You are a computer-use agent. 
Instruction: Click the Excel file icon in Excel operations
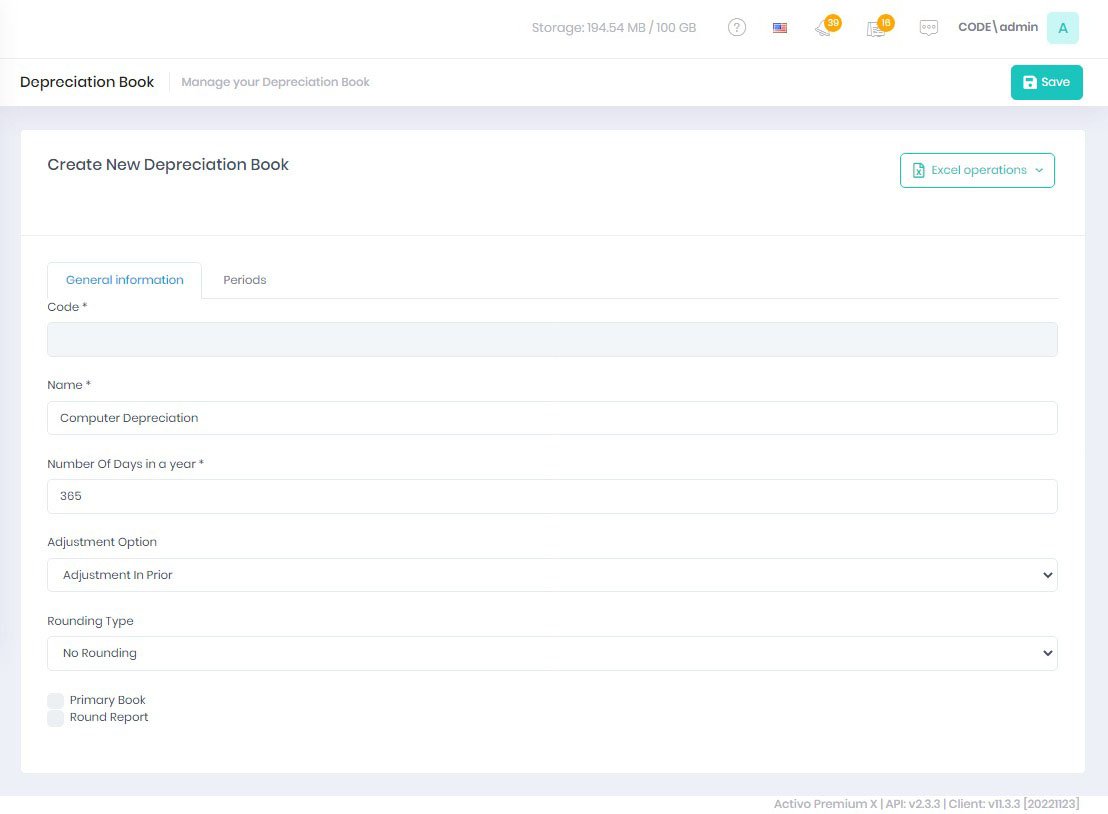tap(918, 171)
